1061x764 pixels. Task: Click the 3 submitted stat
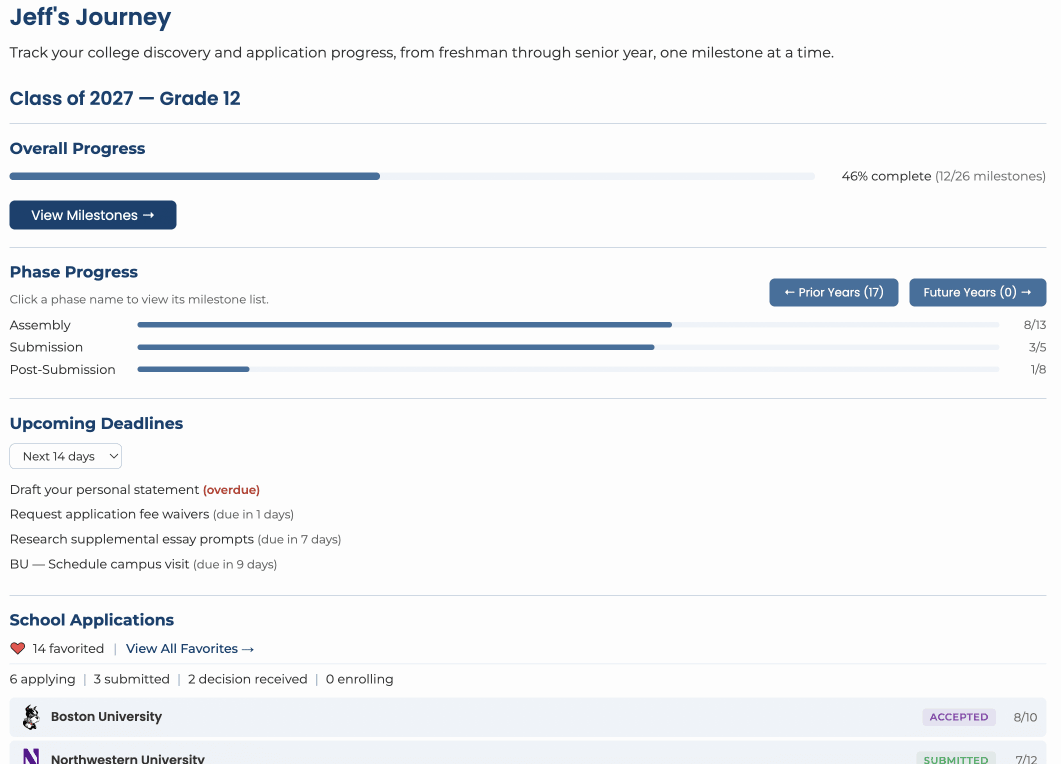click(131, 679)
